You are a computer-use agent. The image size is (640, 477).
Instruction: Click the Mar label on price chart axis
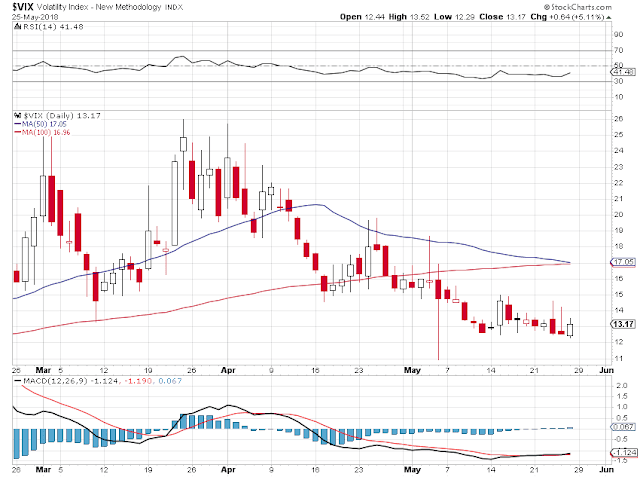point(43,370)
